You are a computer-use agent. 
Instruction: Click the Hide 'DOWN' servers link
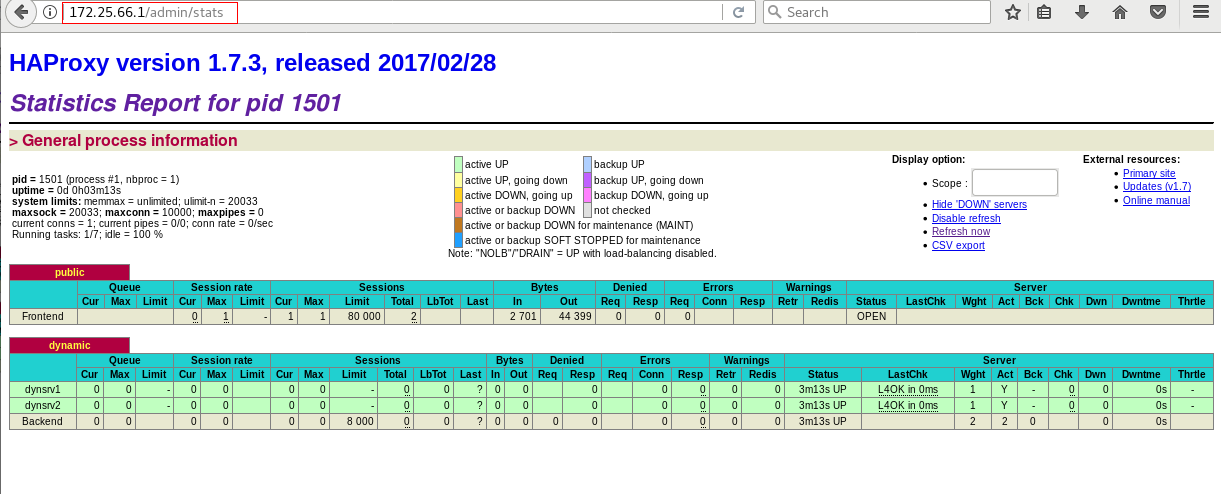[x=979, y=205]
